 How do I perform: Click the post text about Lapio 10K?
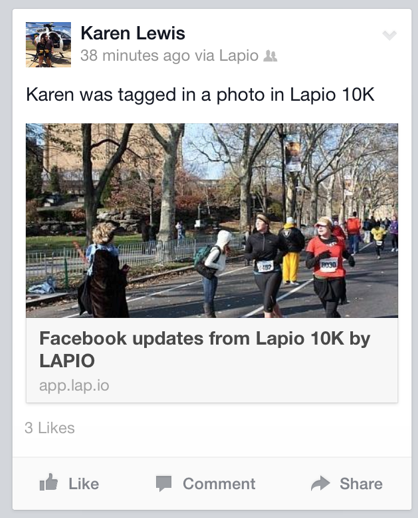(x=200, y=95)
